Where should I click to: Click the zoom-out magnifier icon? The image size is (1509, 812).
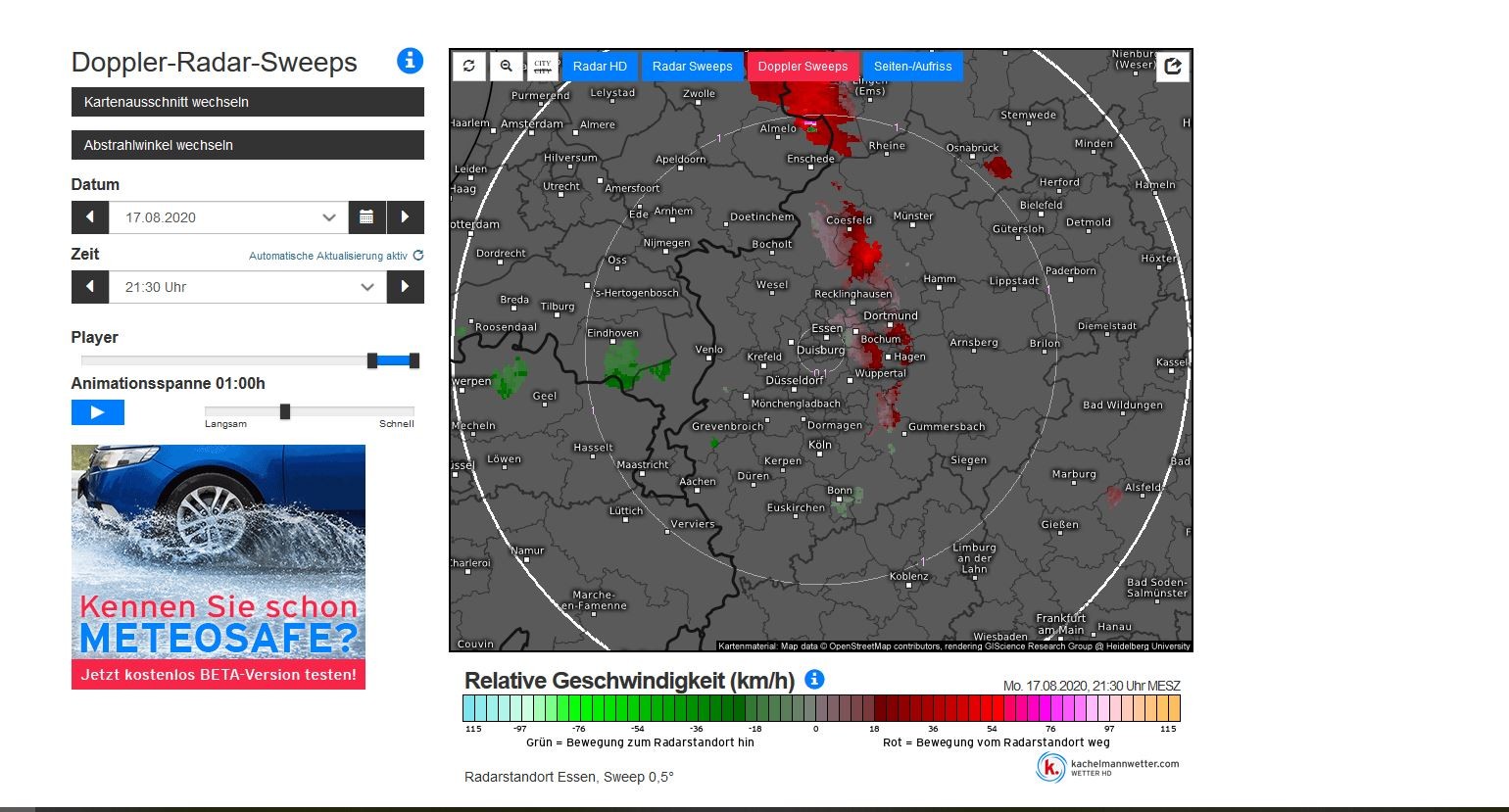click(507, 66)
